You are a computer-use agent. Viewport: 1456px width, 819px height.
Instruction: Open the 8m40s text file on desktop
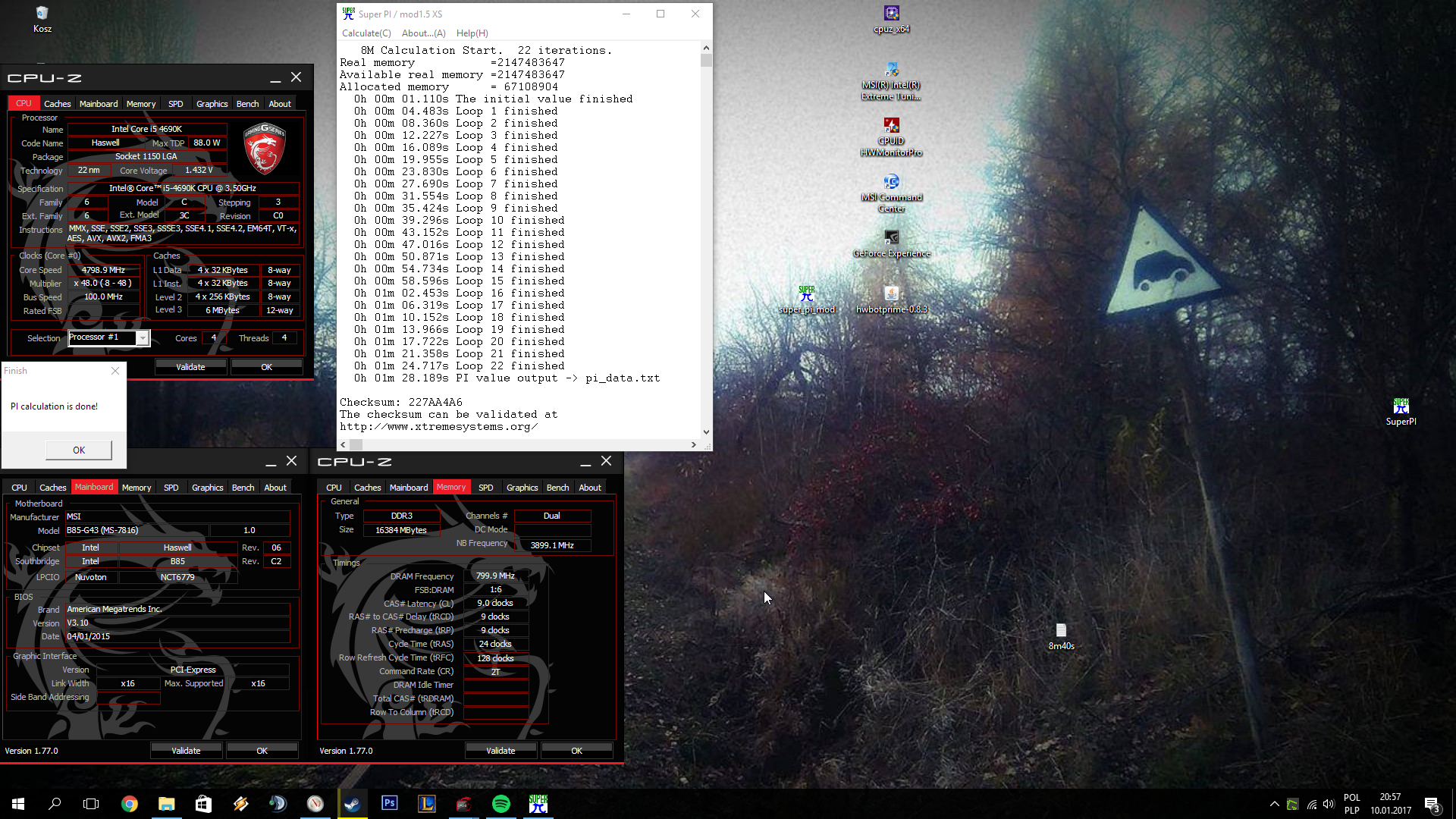coord(1061,637)
